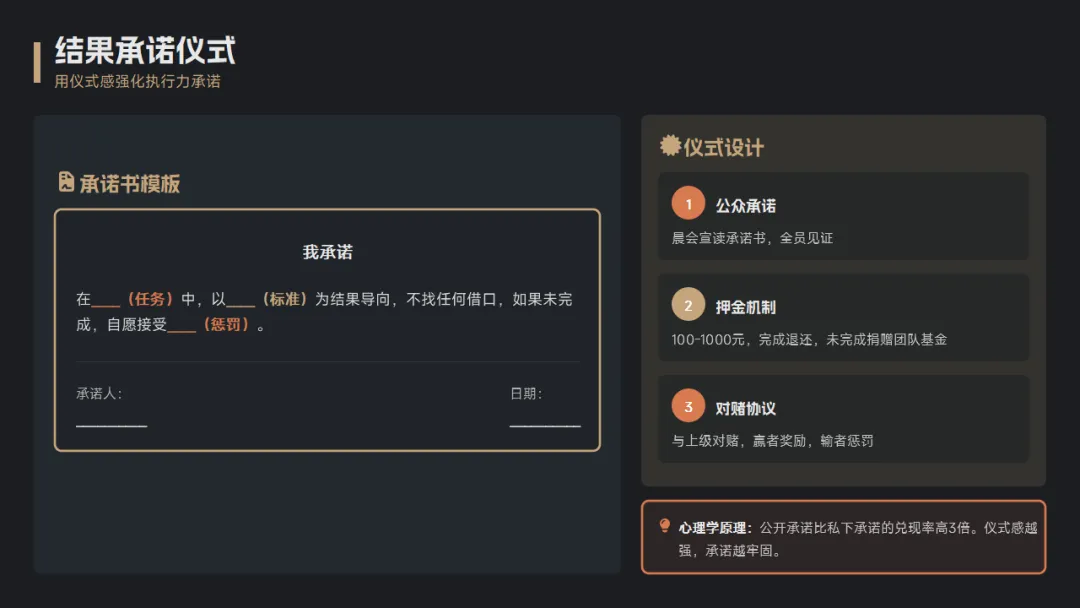
Task: Click the document icon beside 承诺书模板
Action: click(66, 182)
